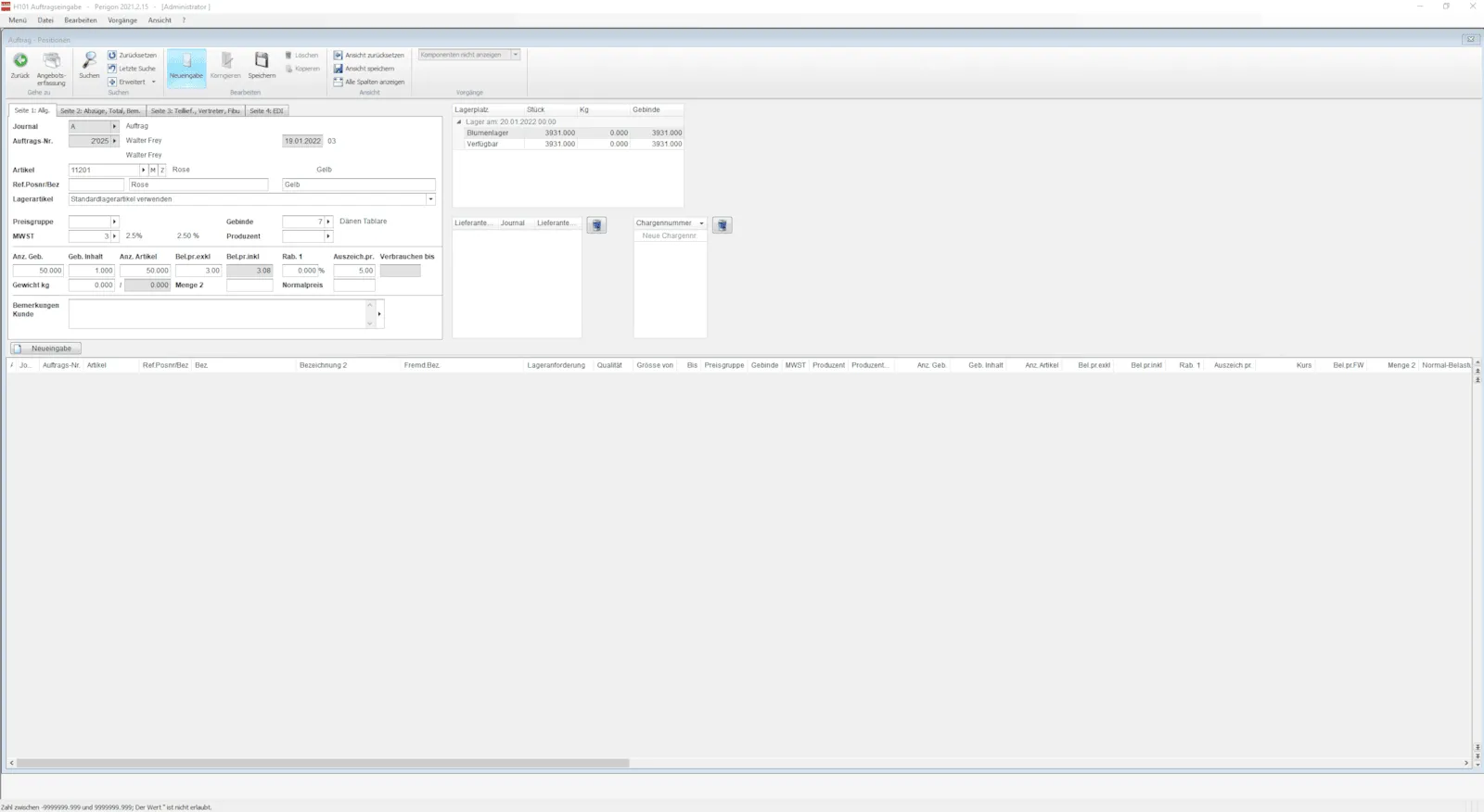Click the Z button next to Artikel
The width and height of the screenshot is (1484, 812).
162,171
